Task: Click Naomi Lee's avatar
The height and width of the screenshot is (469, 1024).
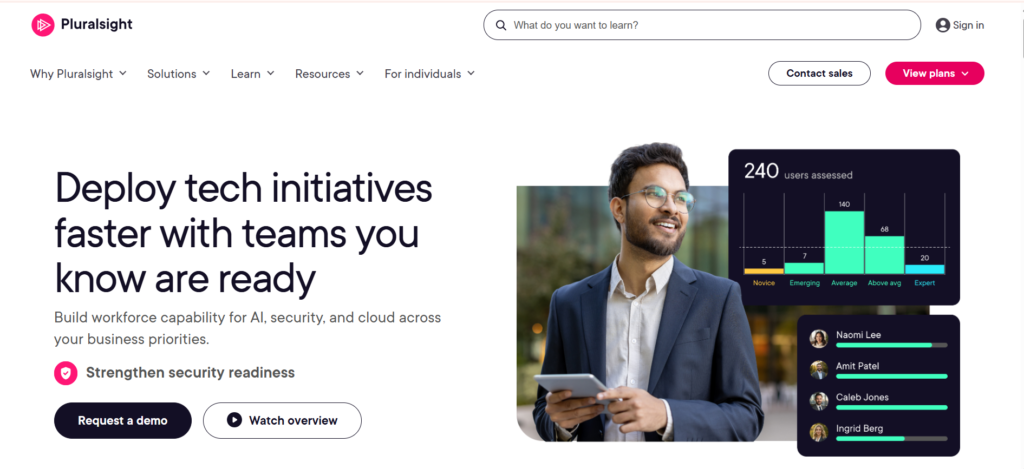Action: pyautogui.click(x=819, y=338)
